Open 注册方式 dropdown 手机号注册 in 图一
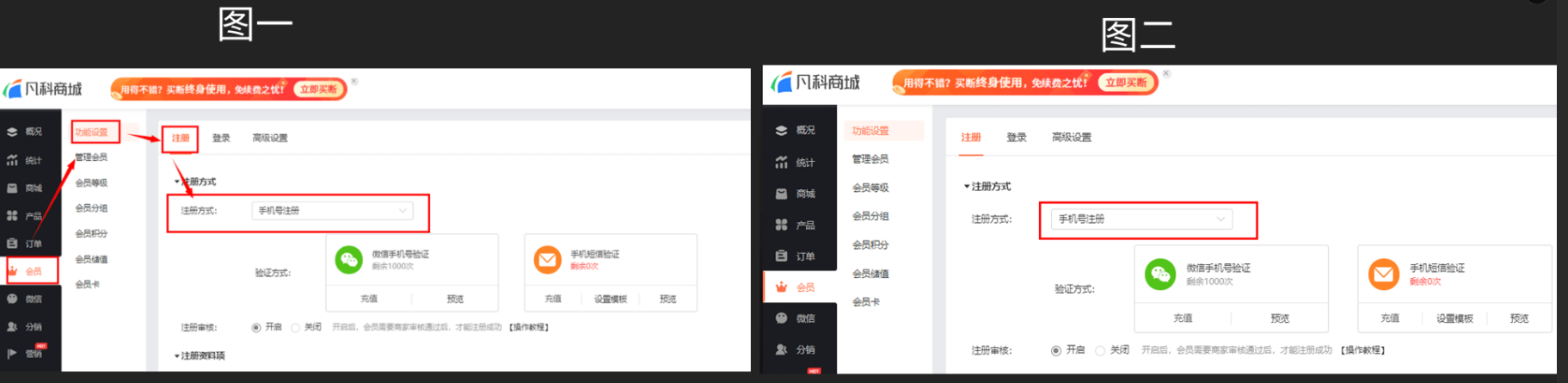 coord(332,211)
